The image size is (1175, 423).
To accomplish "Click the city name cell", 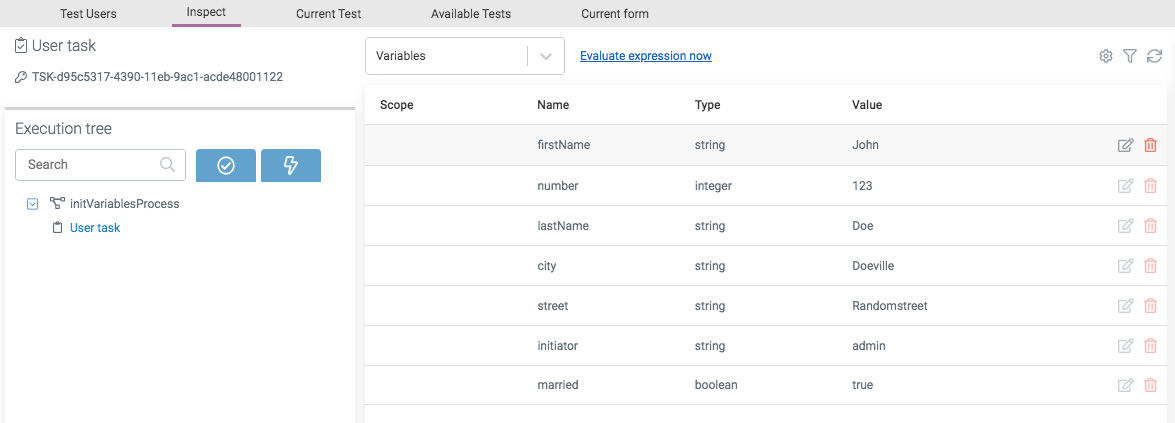I will (x=547, y=266).
